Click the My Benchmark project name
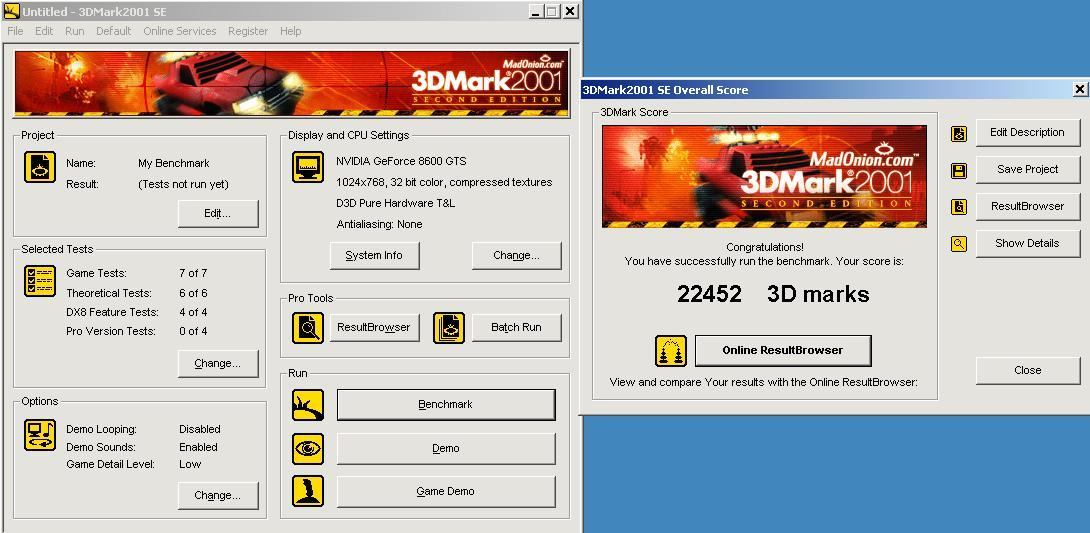This screenshot has width=1090, height=533. [174, 163]
